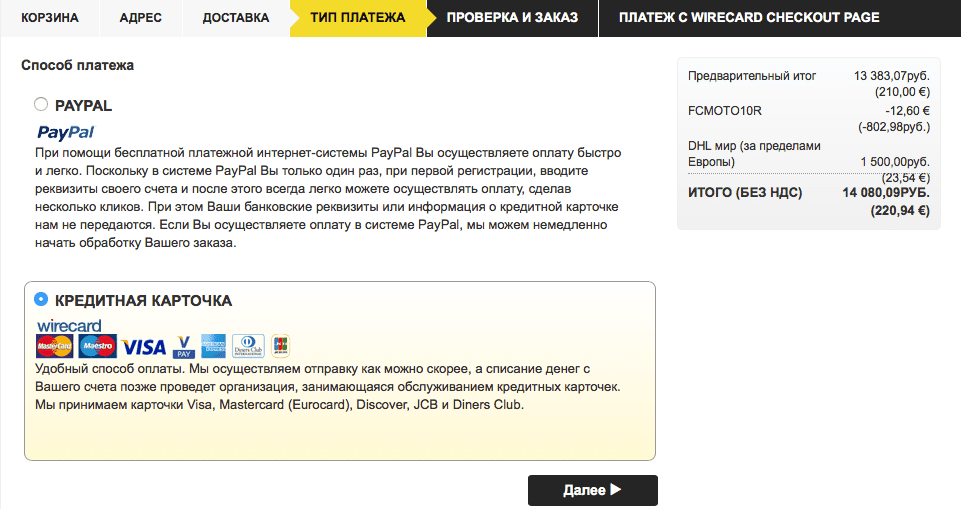Image resolution: width=961 pixels, height=509 pixels.
Task: Click the V PAY card icon
Action: [183, 347]
